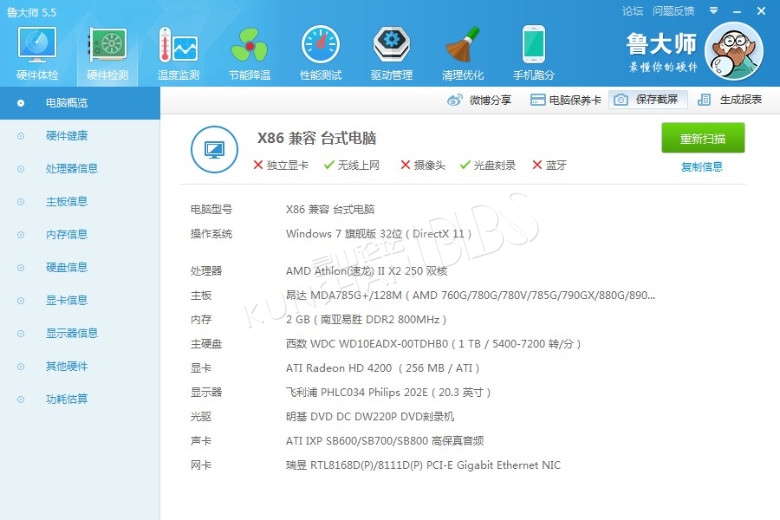The width and height of the screenshot is (780, 520).
Task: Open the 问题反馈 feedback link
Action: coord(674,11)
